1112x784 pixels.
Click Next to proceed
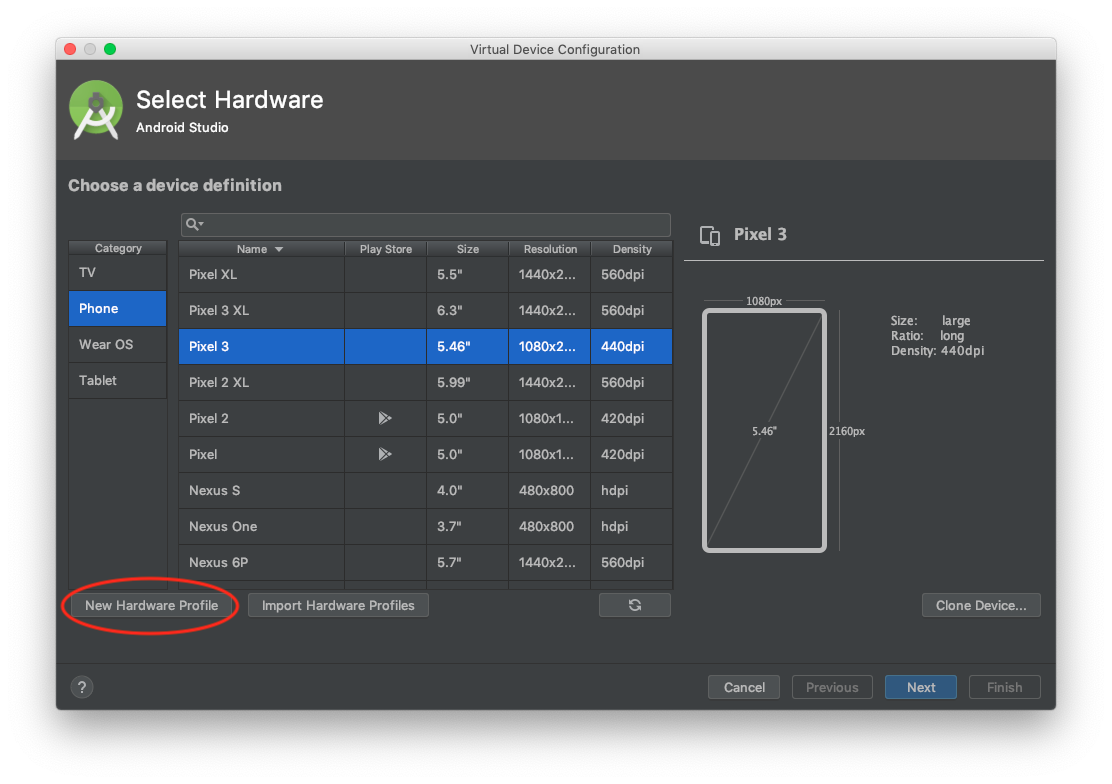point(921,687)
